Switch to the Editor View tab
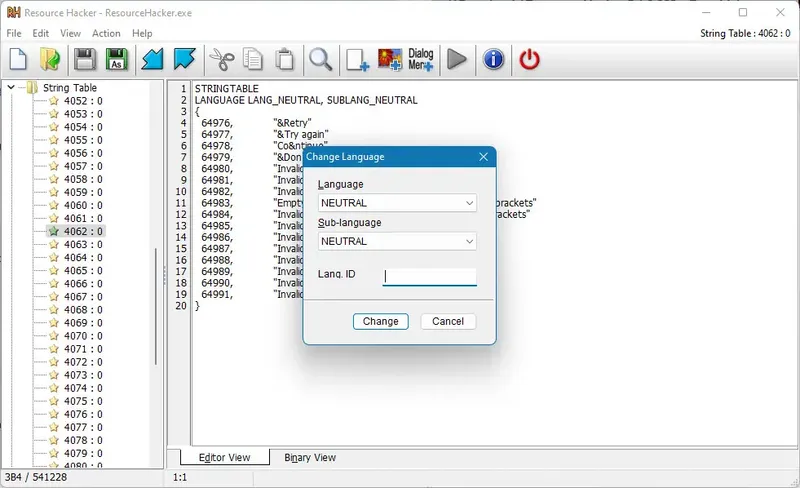The image size is (800, 488). pos(224,457)
